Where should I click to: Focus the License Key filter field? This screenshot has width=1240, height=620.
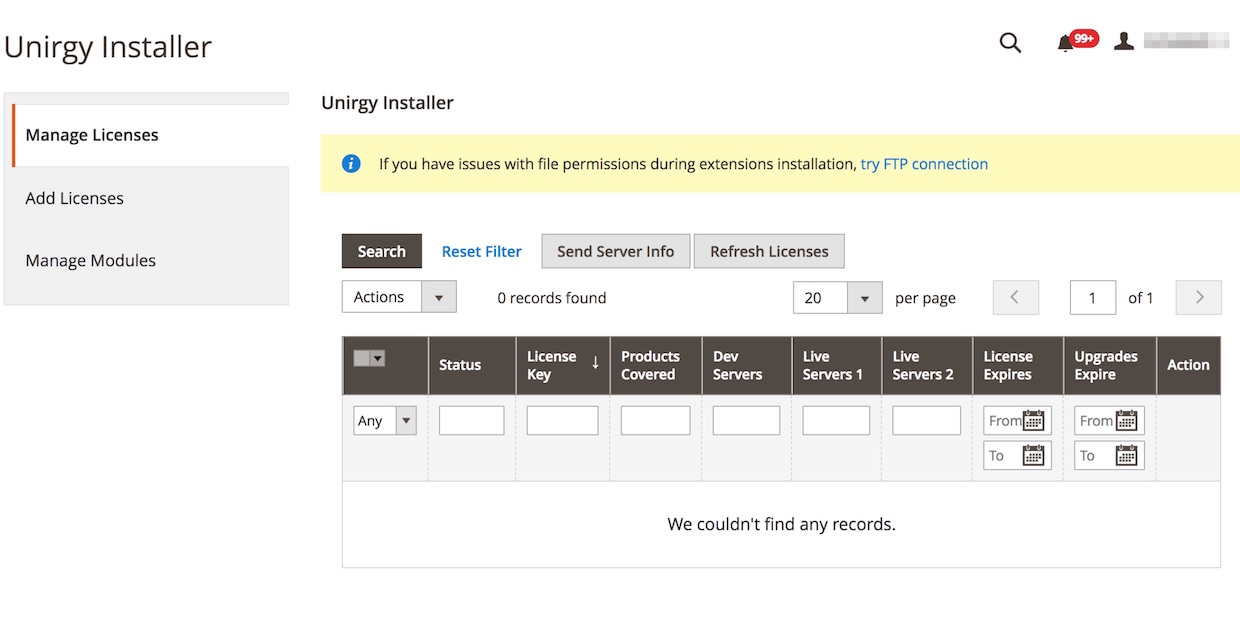(563, 420)
